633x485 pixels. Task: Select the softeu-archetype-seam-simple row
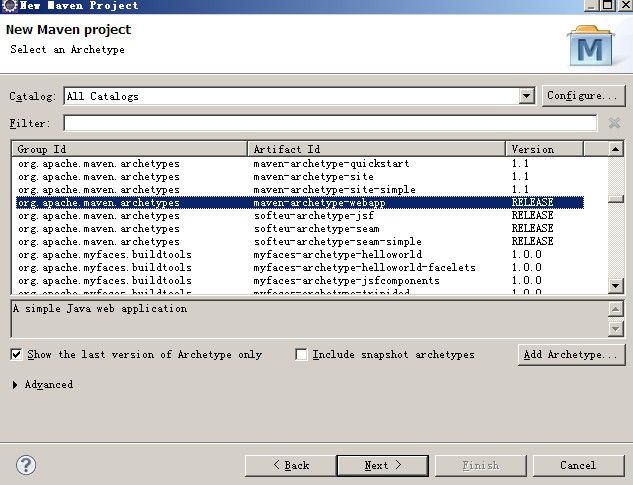point(300,241)
